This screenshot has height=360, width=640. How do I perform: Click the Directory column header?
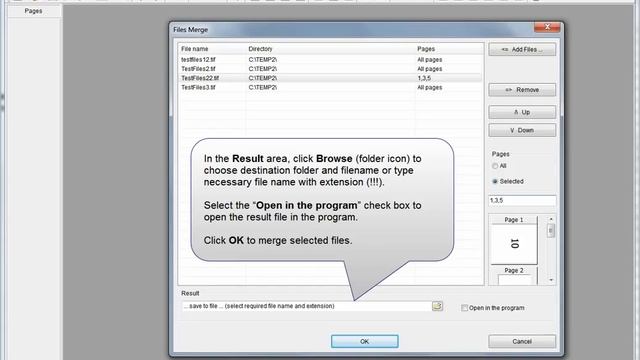click(x=330, y=49)
